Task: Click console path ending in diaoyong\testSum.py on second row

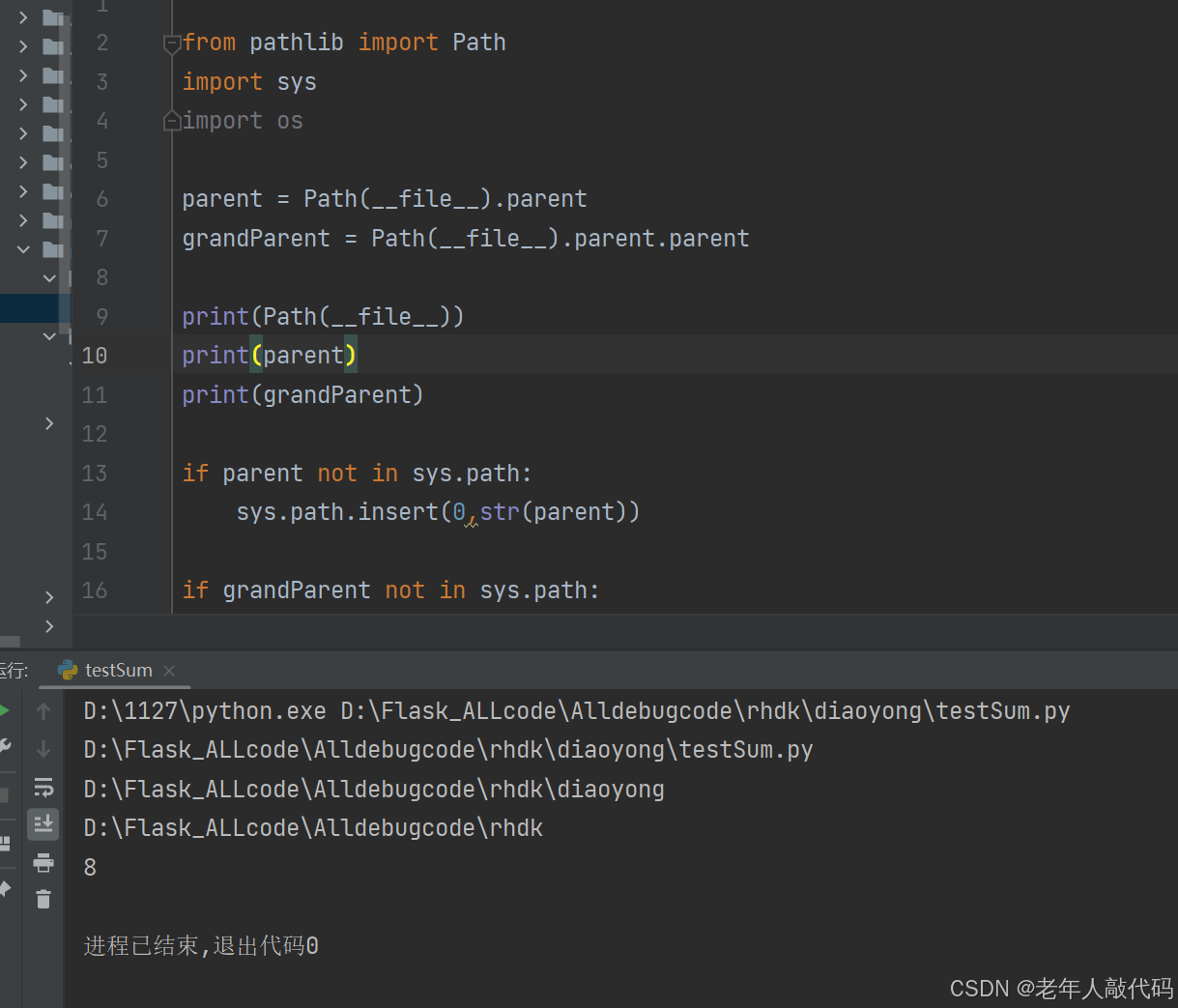Action: pos(448,750)
